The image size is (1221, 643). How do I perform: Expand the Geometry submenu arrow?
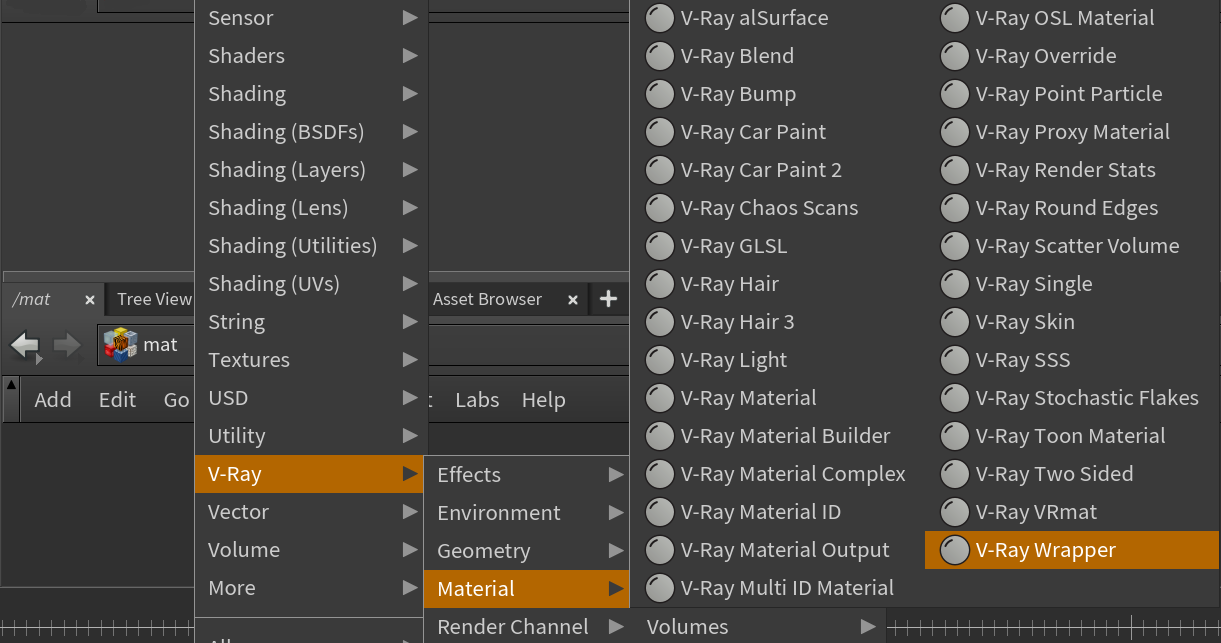[x=616, y=551]
